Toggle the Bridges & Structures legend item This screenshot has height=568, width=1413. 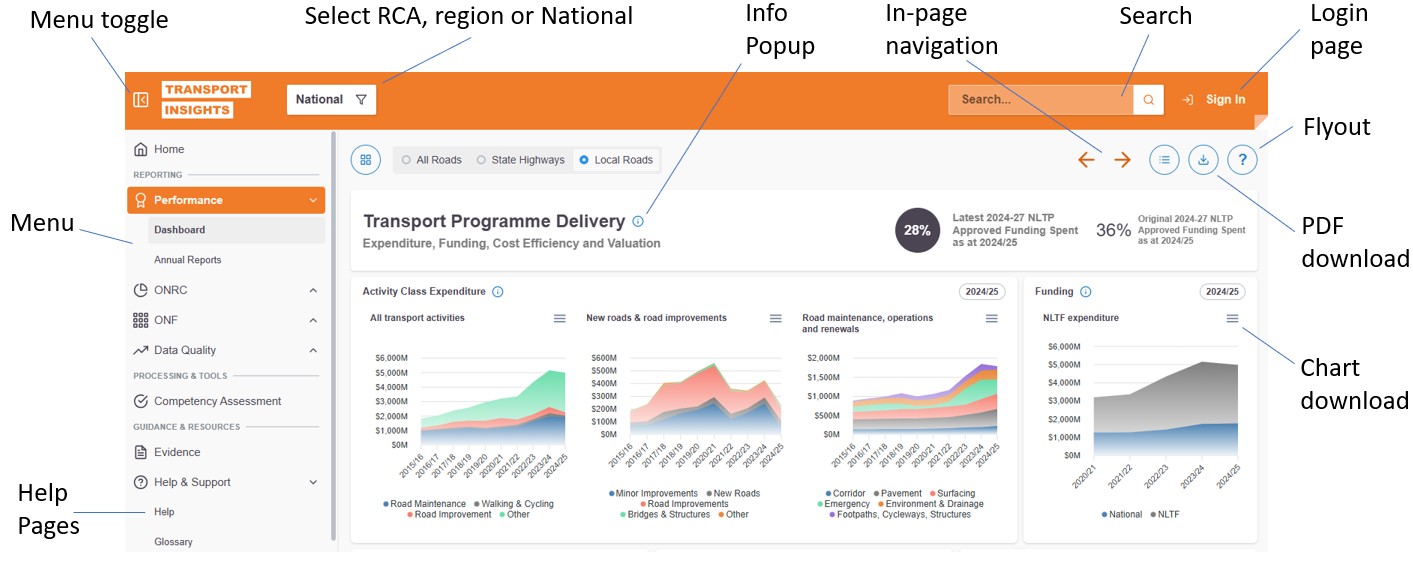pos(666,514)
